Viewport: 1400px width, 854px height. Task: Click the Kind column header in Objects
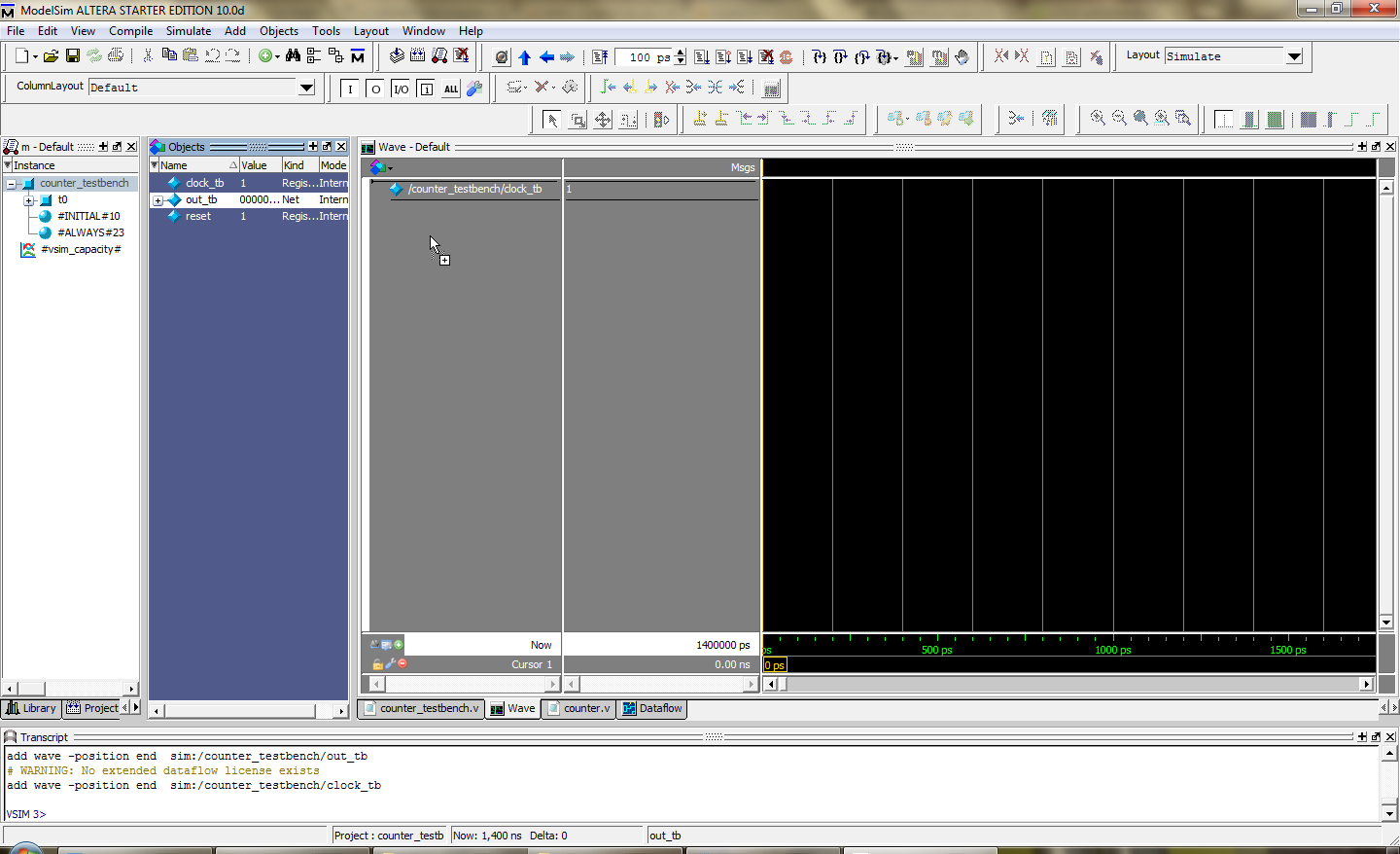point(299,165)
